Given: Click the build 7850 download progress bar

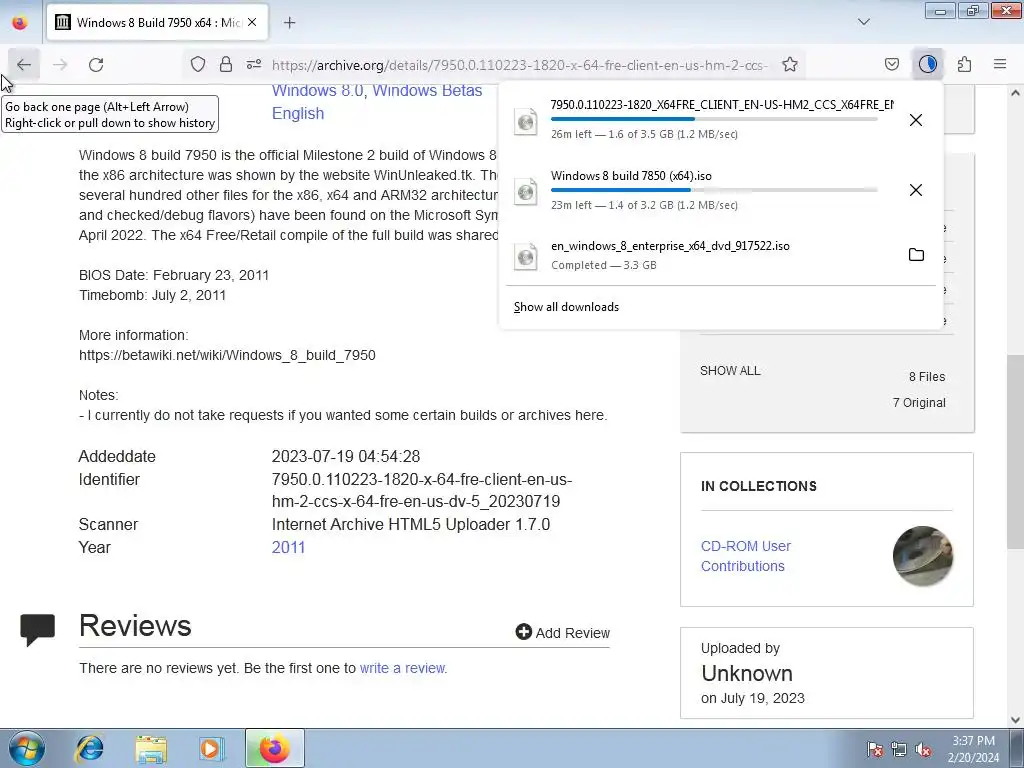Looking at the screenshot, I should pyautogui.click(x=714, y=190).
